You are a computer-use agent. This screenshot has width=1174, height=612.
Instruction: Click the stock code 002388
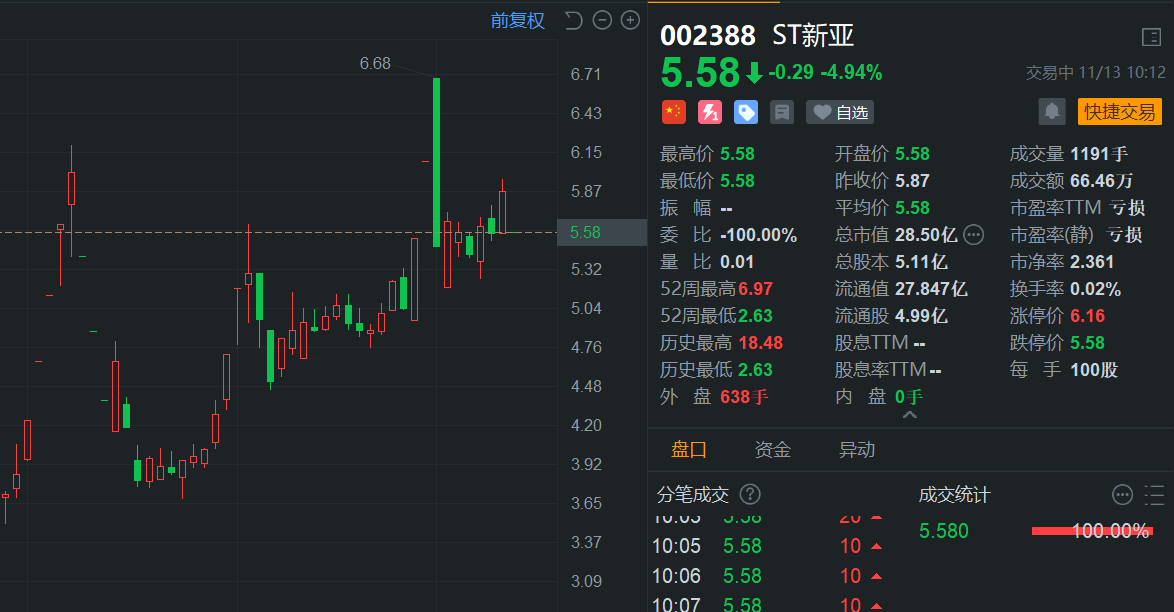coord(708,36)
